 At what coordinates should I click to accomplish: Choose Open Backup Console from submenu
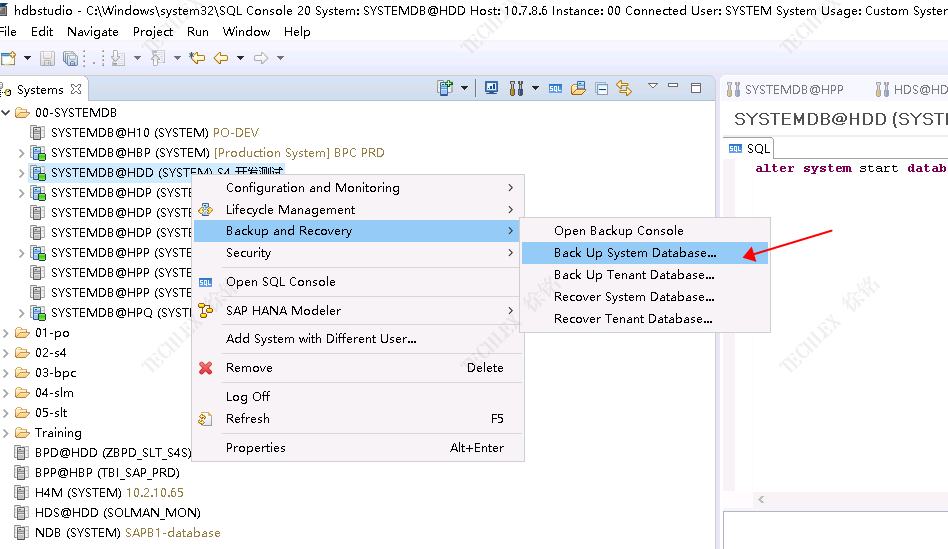(618, 231)
